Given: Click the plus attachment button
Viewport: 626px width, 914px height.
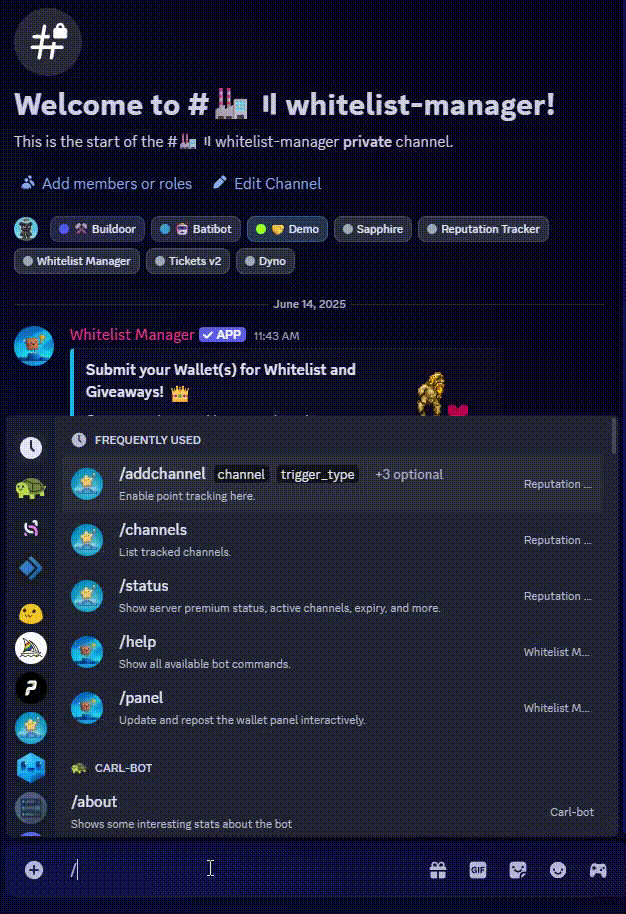Looking at the screenshot, I should pos(34,870).
